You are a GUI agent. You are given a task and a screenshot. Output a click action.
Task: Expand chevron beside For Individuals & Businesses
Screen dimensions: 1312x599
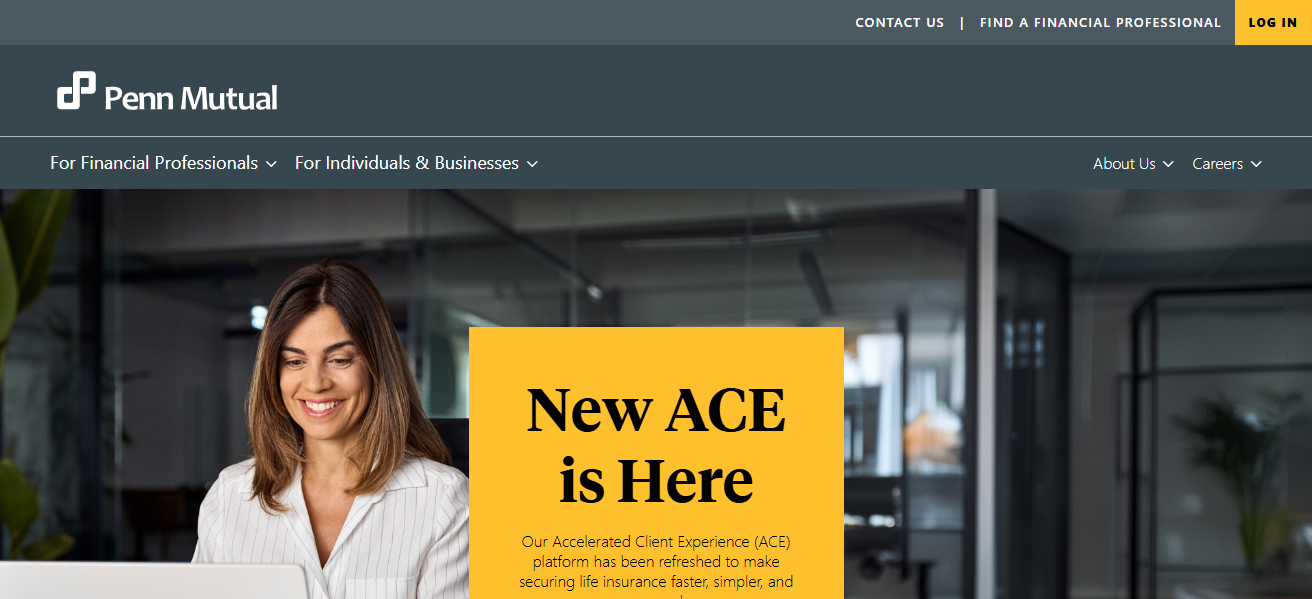(532, 164)
